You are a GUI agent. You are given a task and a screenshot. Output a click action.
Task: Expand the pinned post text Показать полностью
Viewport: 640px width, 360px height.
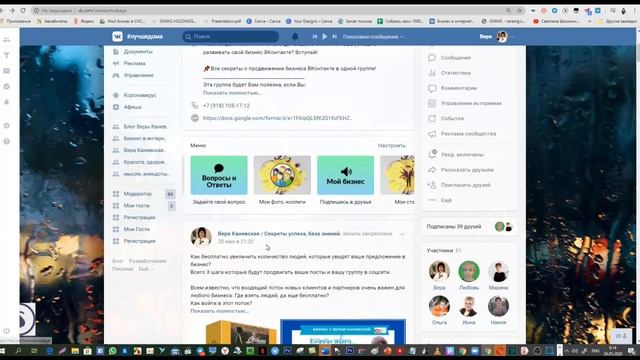click(220, 311)
